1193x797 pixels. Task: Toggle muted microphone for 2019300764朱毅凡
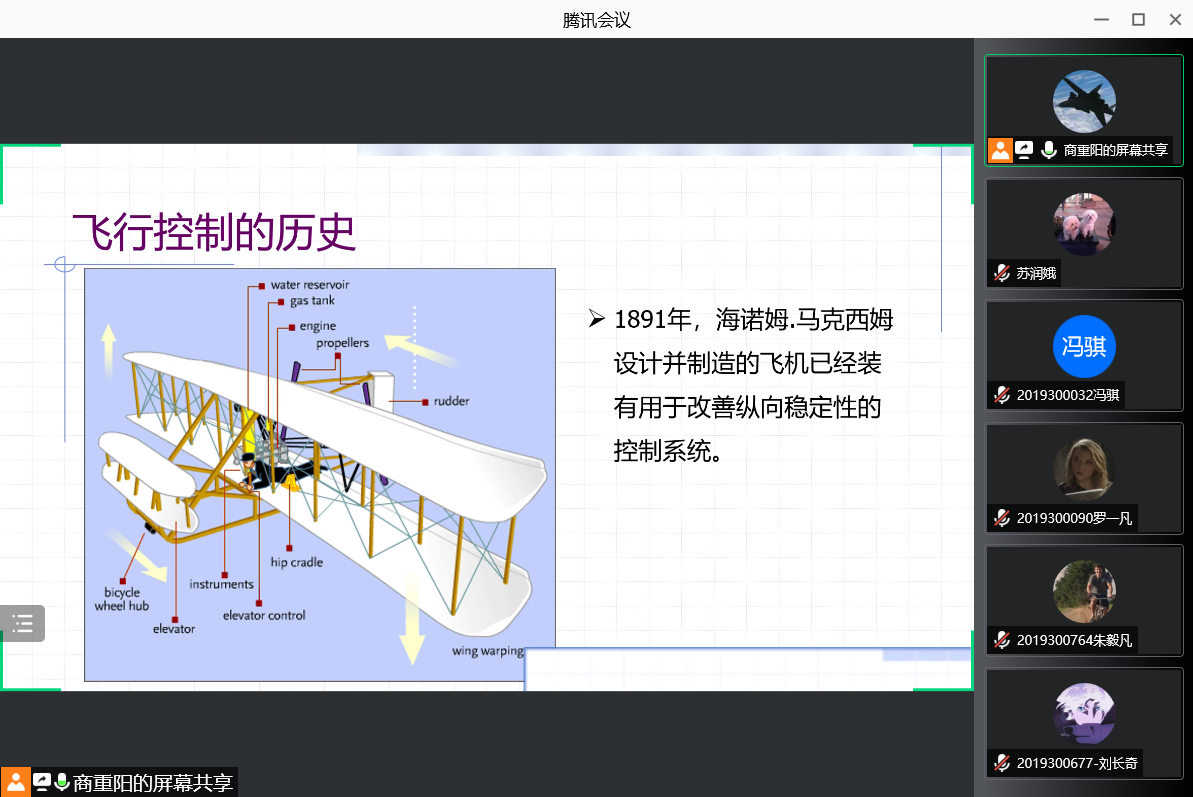1002,640
